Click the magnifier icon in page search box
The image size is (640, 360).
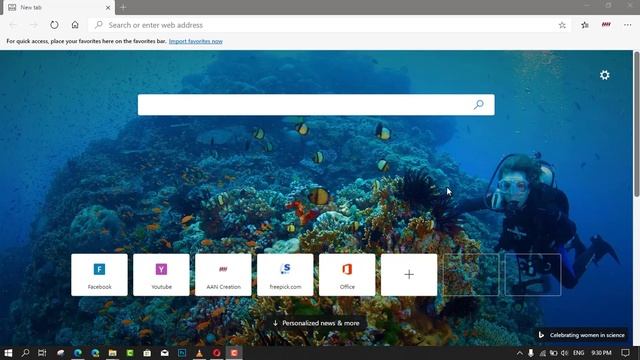(478, 105)
